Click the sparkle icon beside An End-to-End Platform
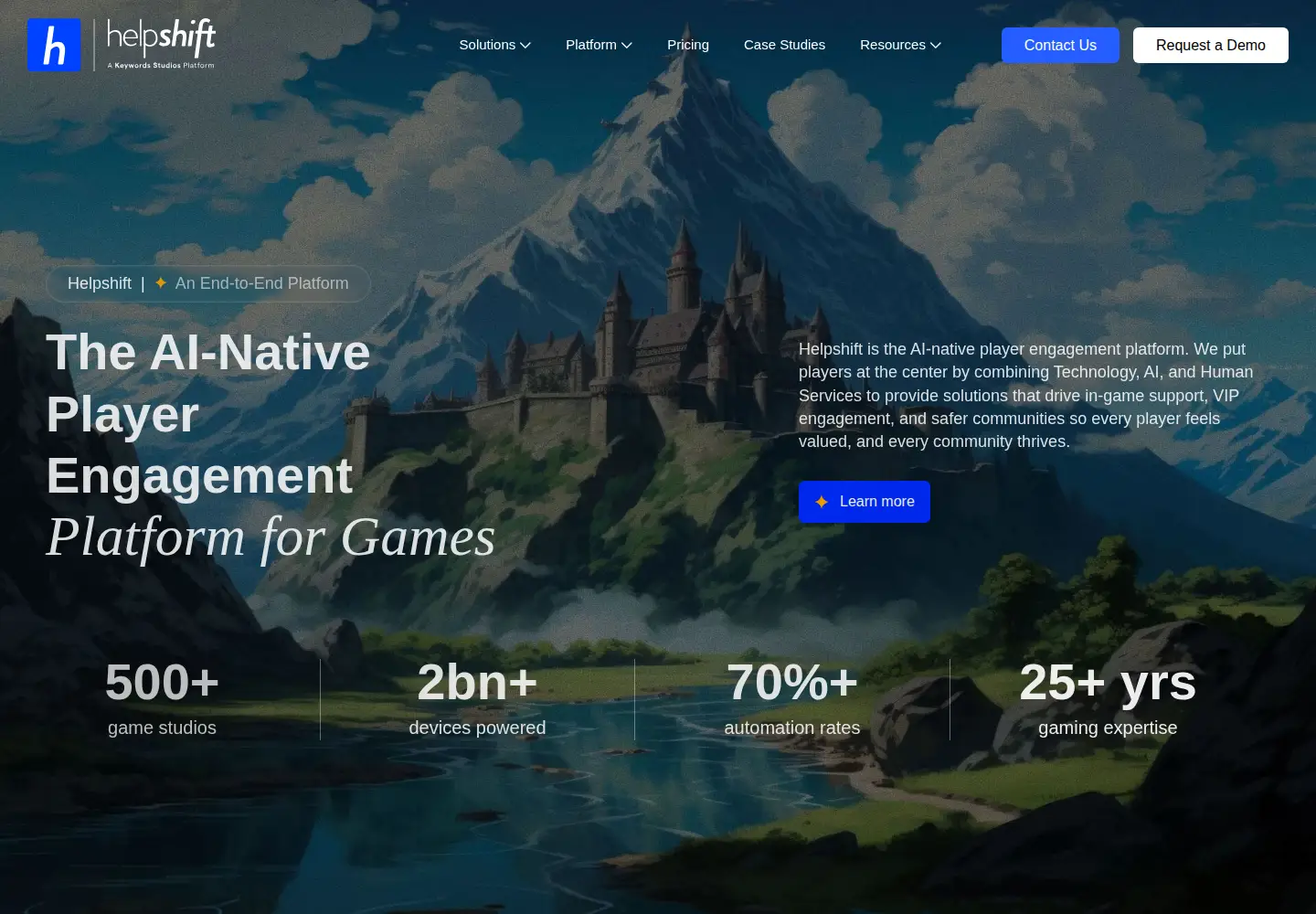The height and width of the screenshot is (914, 1316). coord(161,283)
